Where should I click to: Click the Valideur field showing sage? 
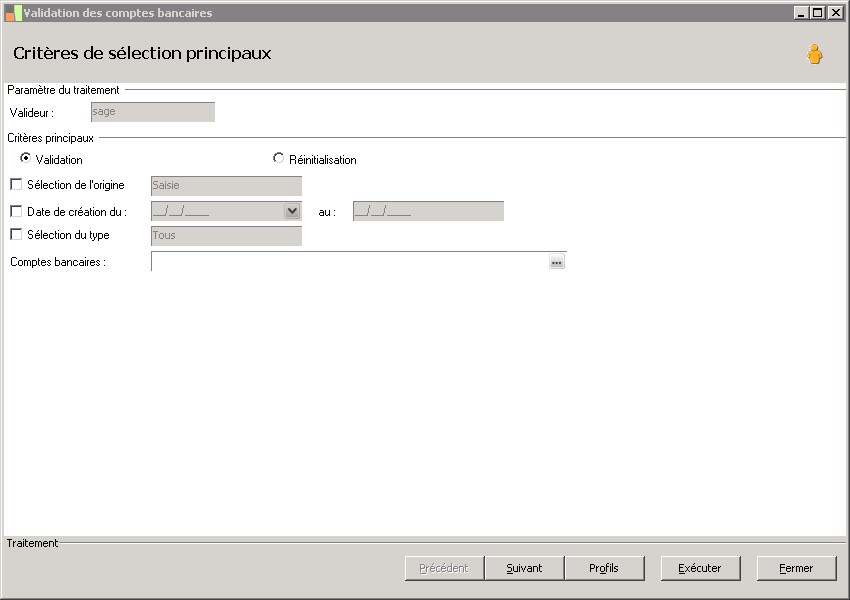click(153, 112)
